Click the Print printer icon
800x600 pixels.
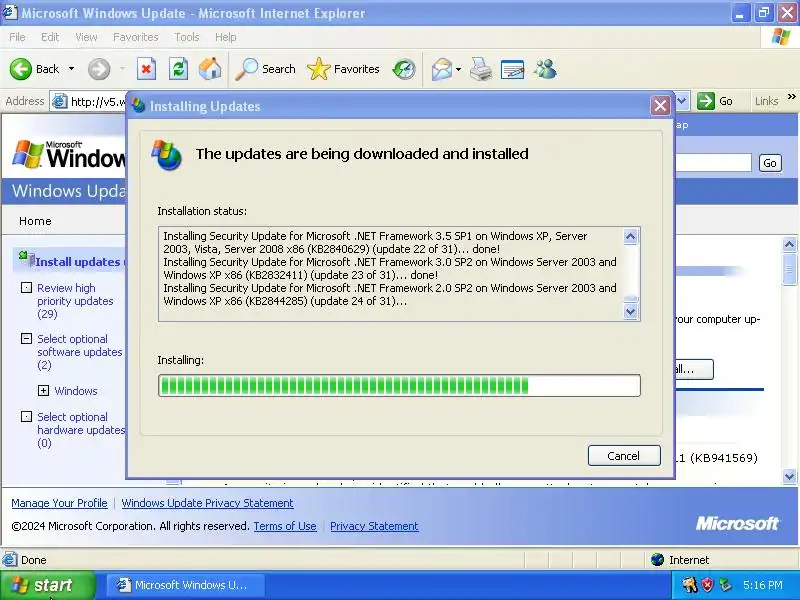[x=481, y=69]
